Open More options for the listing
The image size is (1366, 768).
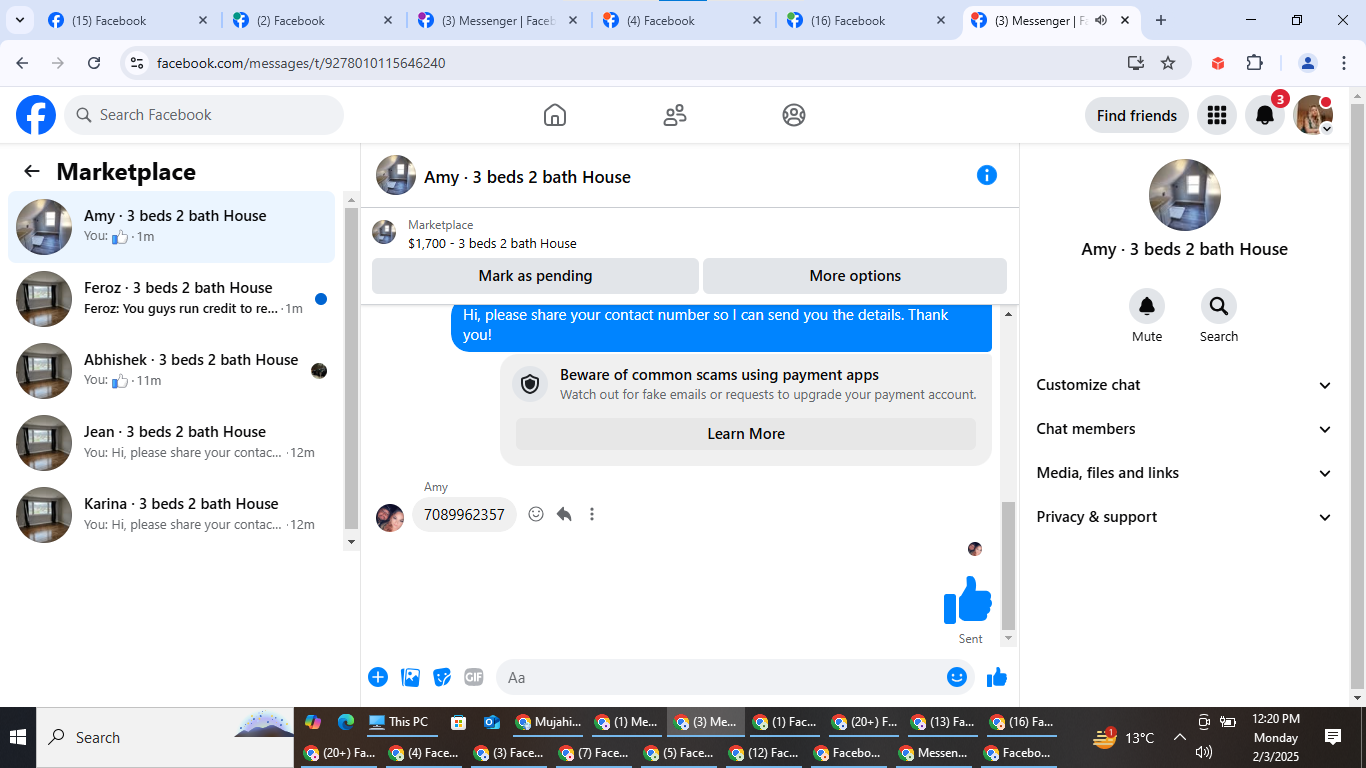(x=855, y=276)
